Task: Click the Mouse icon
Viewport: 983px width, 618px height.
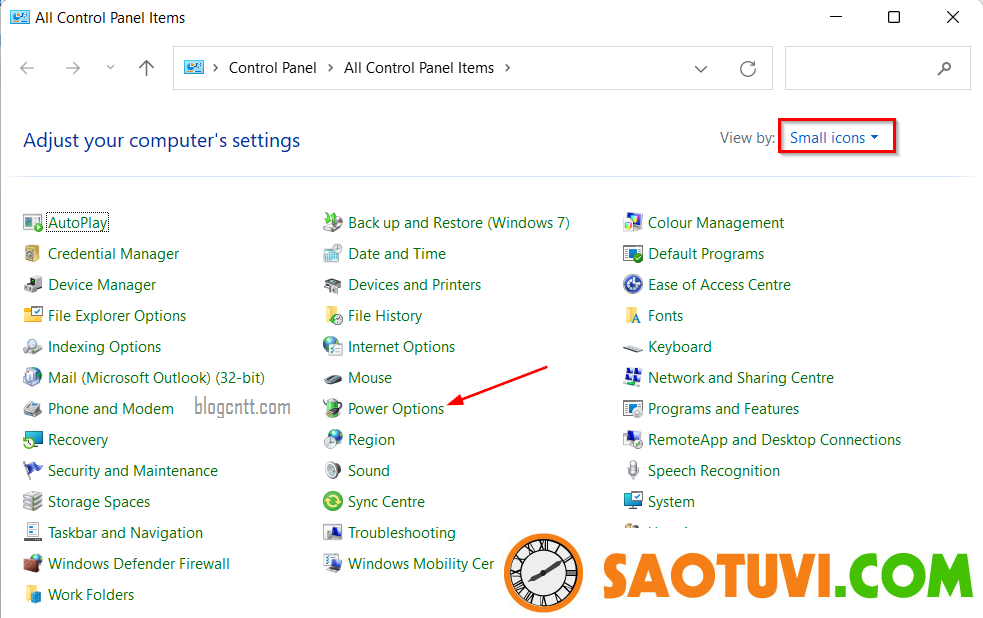Action: point(333,378)
